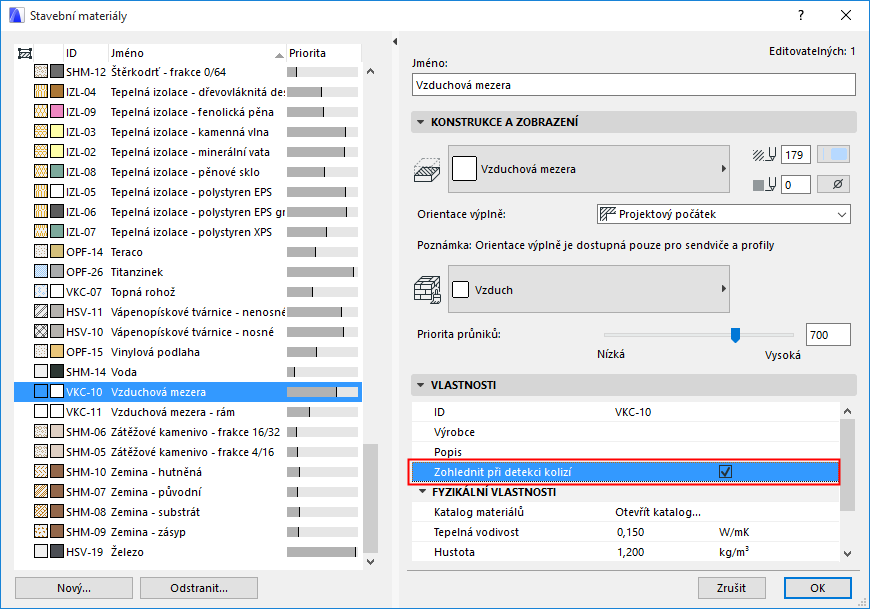Click the material list scroll down arrow
This screenshot has width=870, height=609.
click(371, 562)
